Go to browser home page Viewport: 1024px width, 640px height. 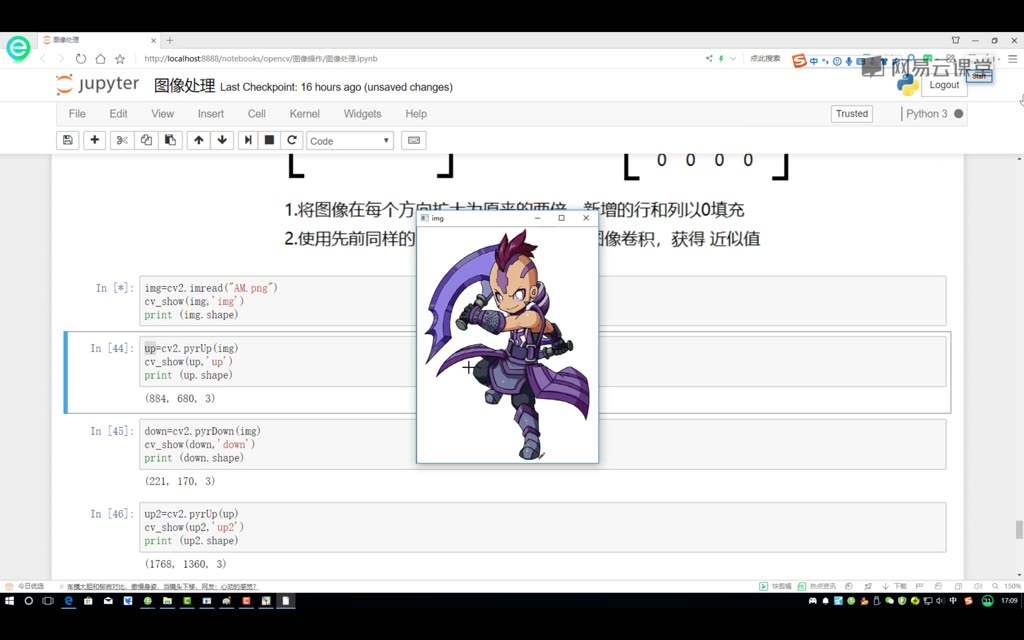(101, 59)
